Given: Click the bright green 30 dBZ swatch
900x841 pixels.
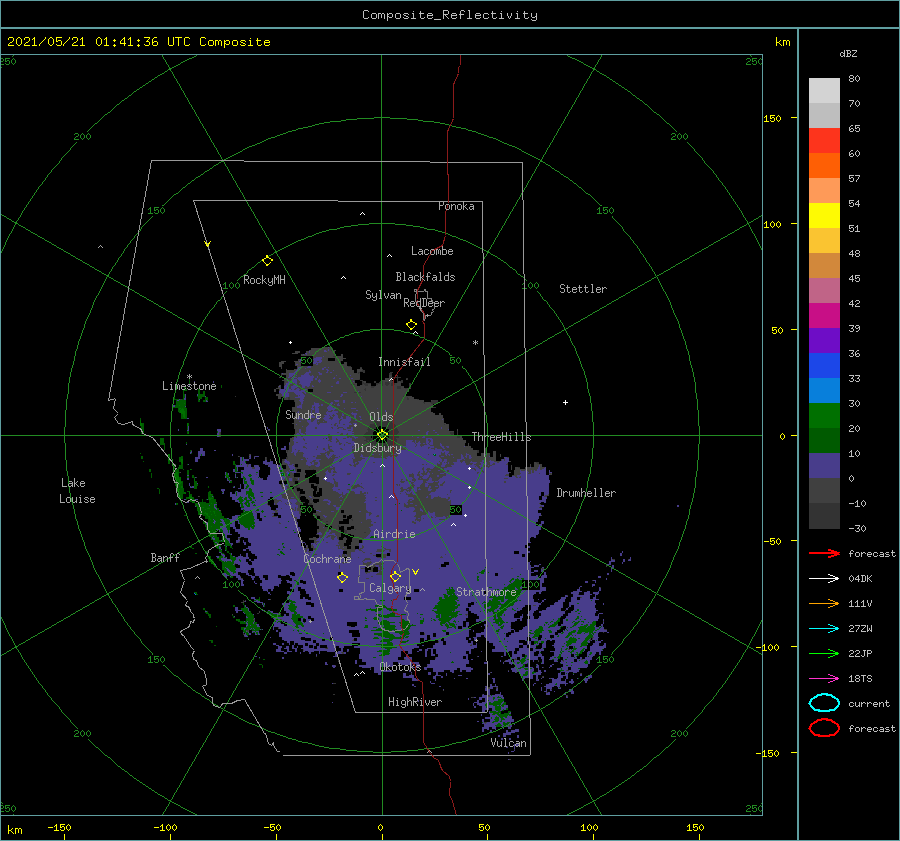Looking at the screenshot, I should 824,415.
